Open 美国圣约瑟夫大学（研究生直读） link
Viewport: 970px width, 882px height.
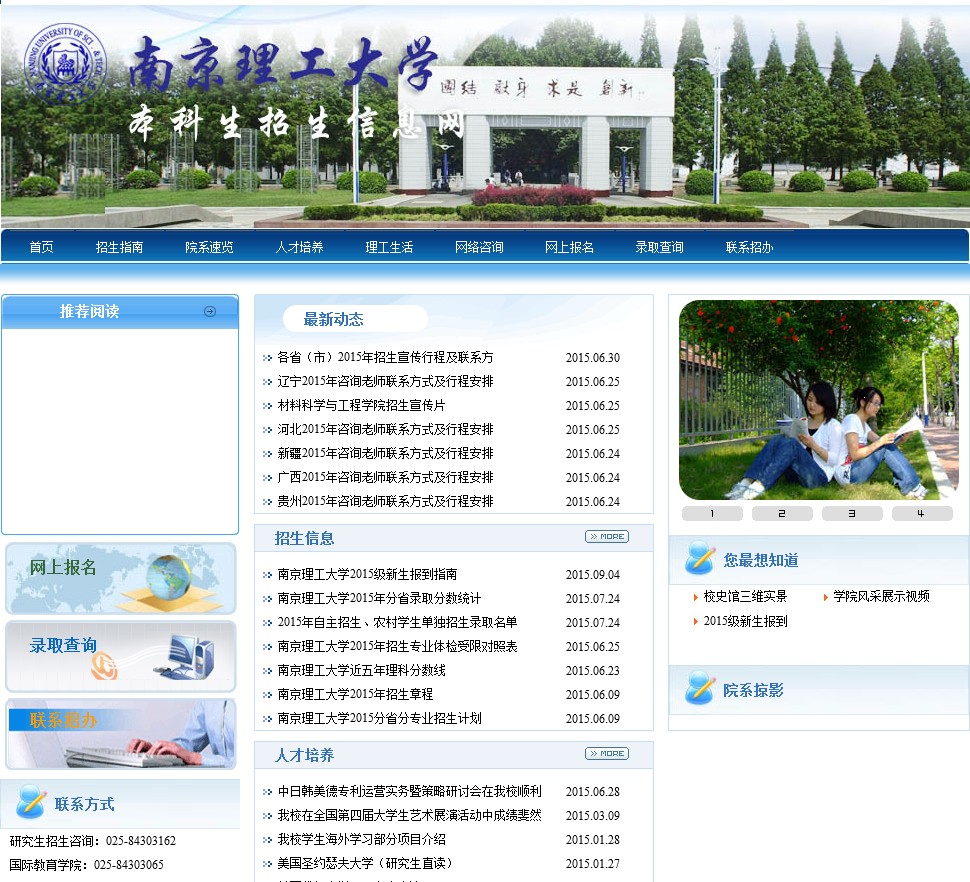coord(366,863)
